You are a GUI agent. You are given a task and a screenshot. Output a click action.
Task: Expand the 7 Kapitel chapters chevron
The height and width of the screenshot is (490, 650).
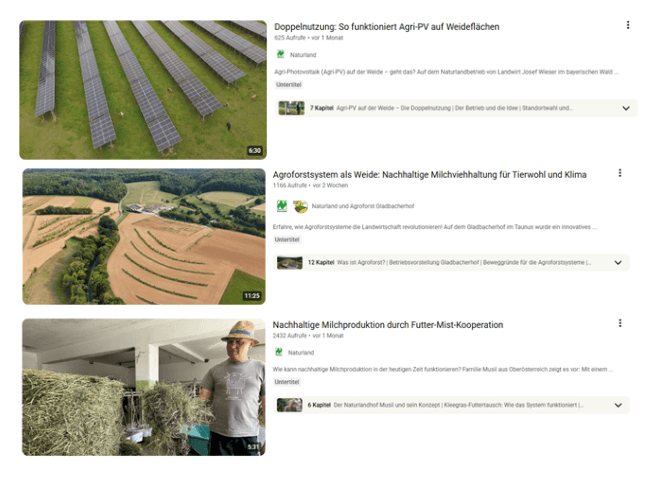tap(626, 108)
